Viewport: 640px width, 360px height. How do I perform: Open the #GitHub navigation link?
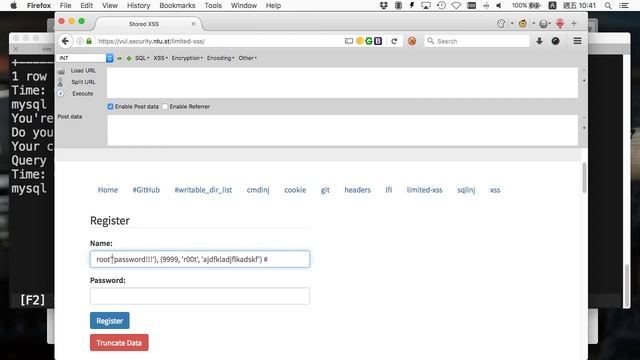click(146, 190)
